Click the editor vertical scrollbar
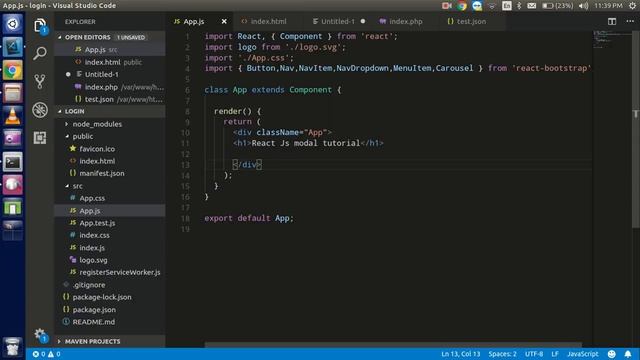This screenshot has height=360, width=640. (636, 129)
